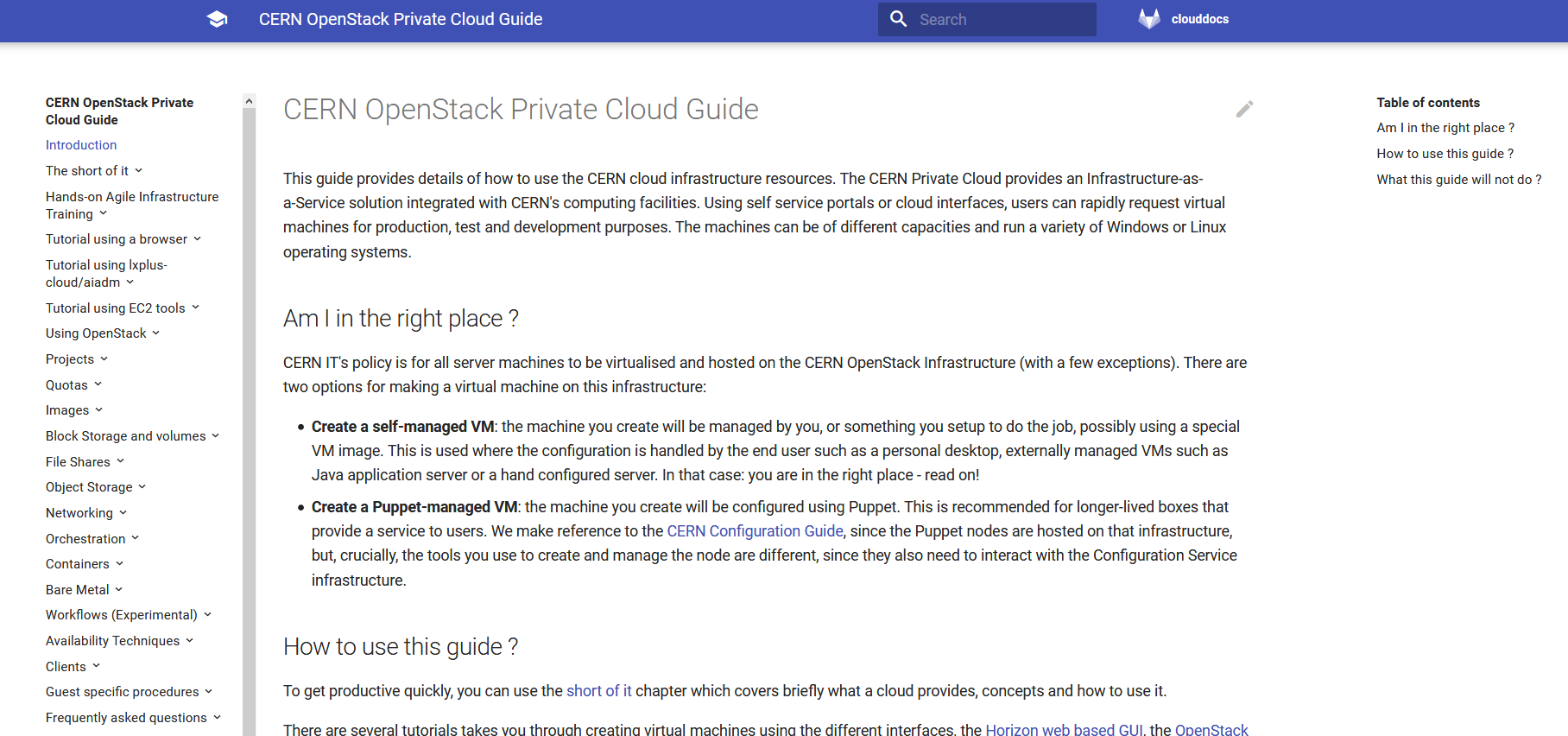Expand Guest specific procedures chevron

209,692
